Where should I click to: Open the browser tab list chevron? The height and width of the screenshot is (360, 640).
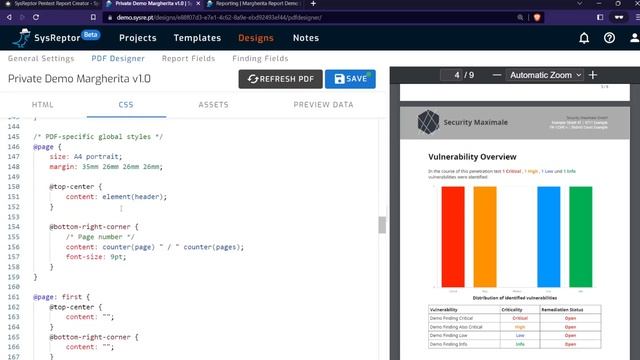tap(580, 4)
